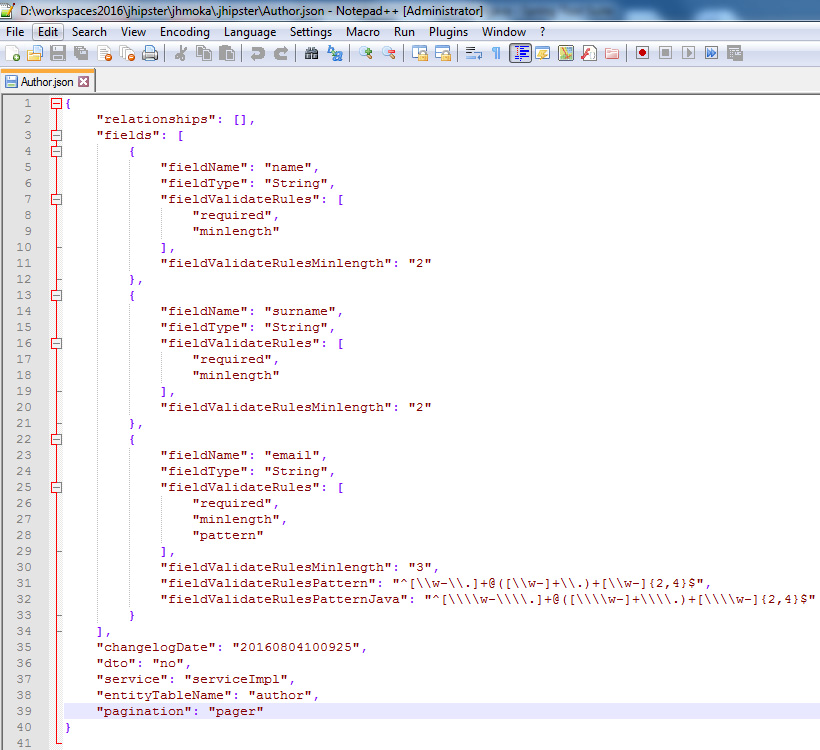Image resolution: width=820 pixels, height=750 pixels.
Task: Click the Close document toolbar icon
Action: pyautogui.click(x=105, y=53)
